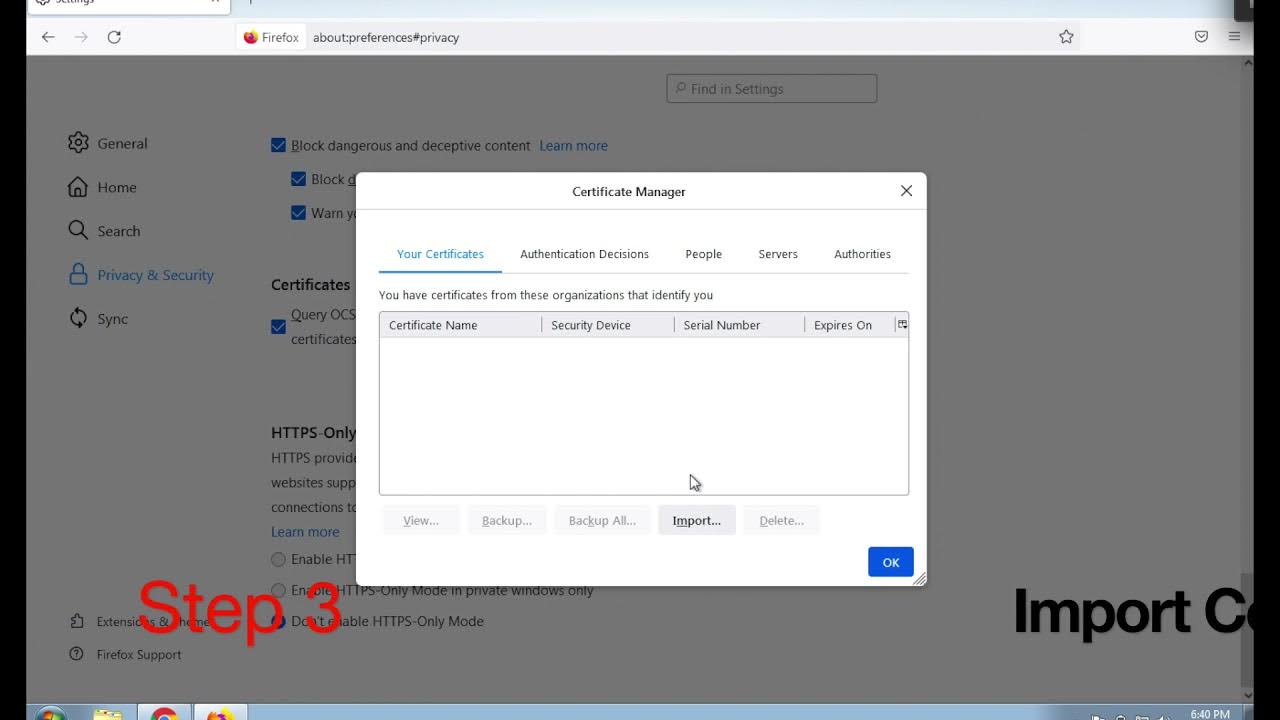
Task: Open the Firefox hamburger application menu
Action: point(1234,37)
